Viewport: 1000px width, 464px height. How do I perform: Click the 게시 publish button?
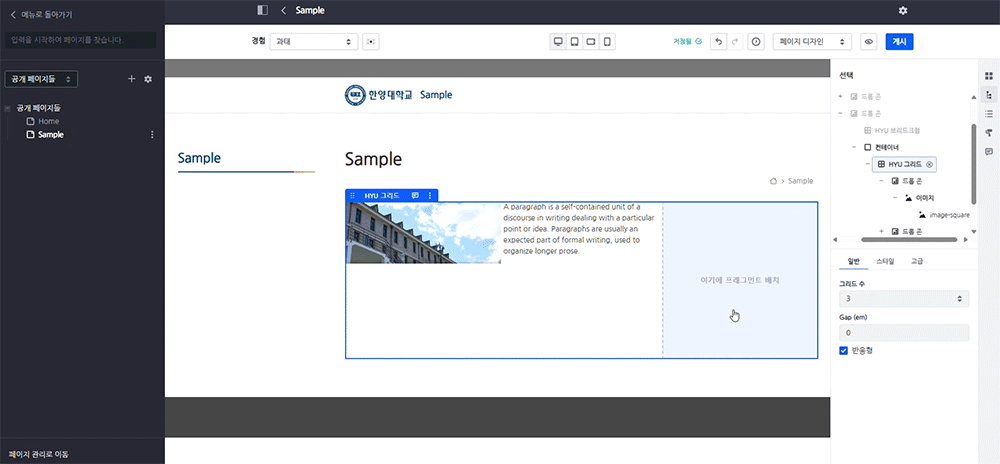899,42
